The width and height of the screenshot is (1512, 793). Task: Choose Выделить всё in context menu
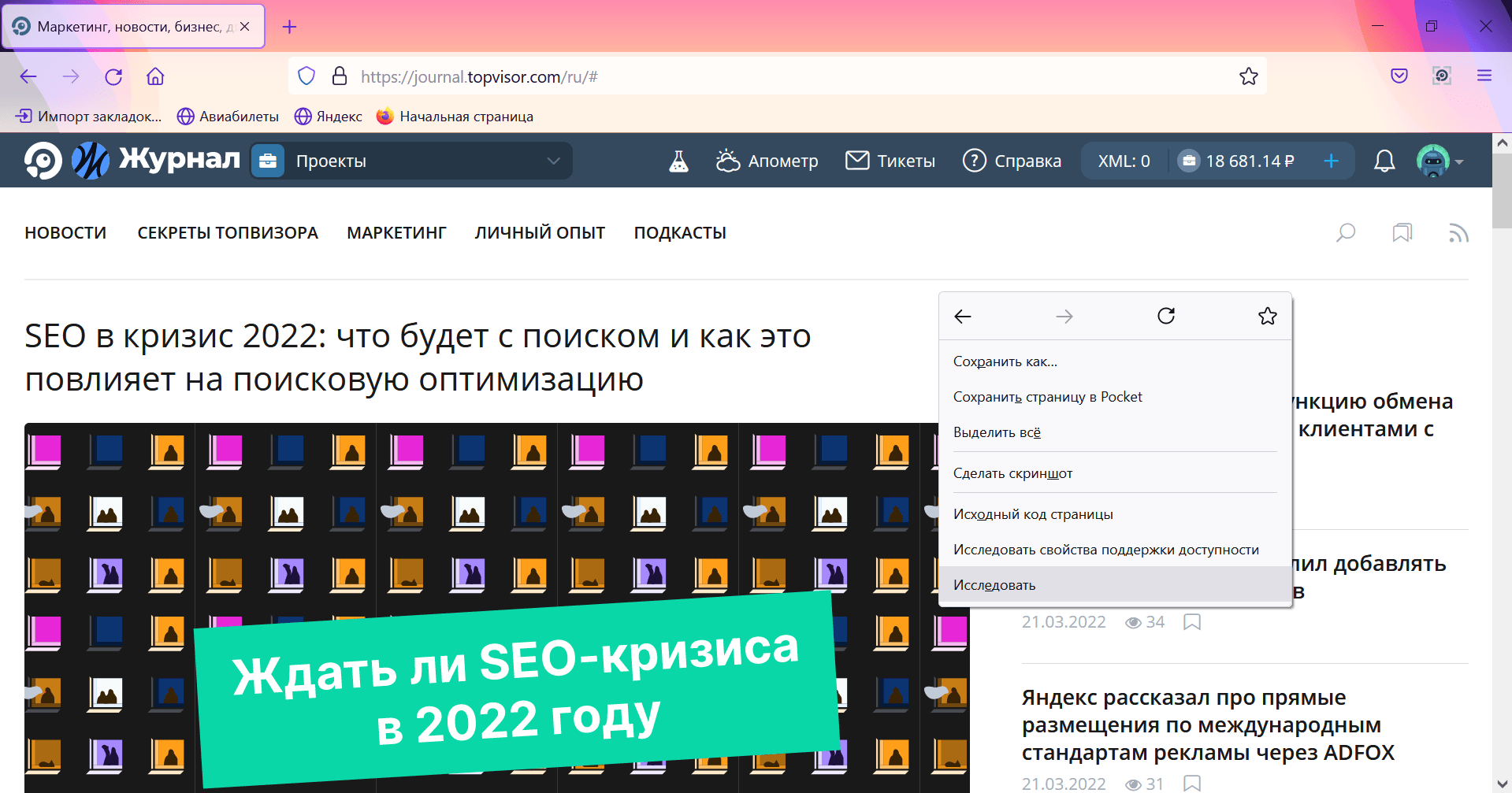[1115, 432]
